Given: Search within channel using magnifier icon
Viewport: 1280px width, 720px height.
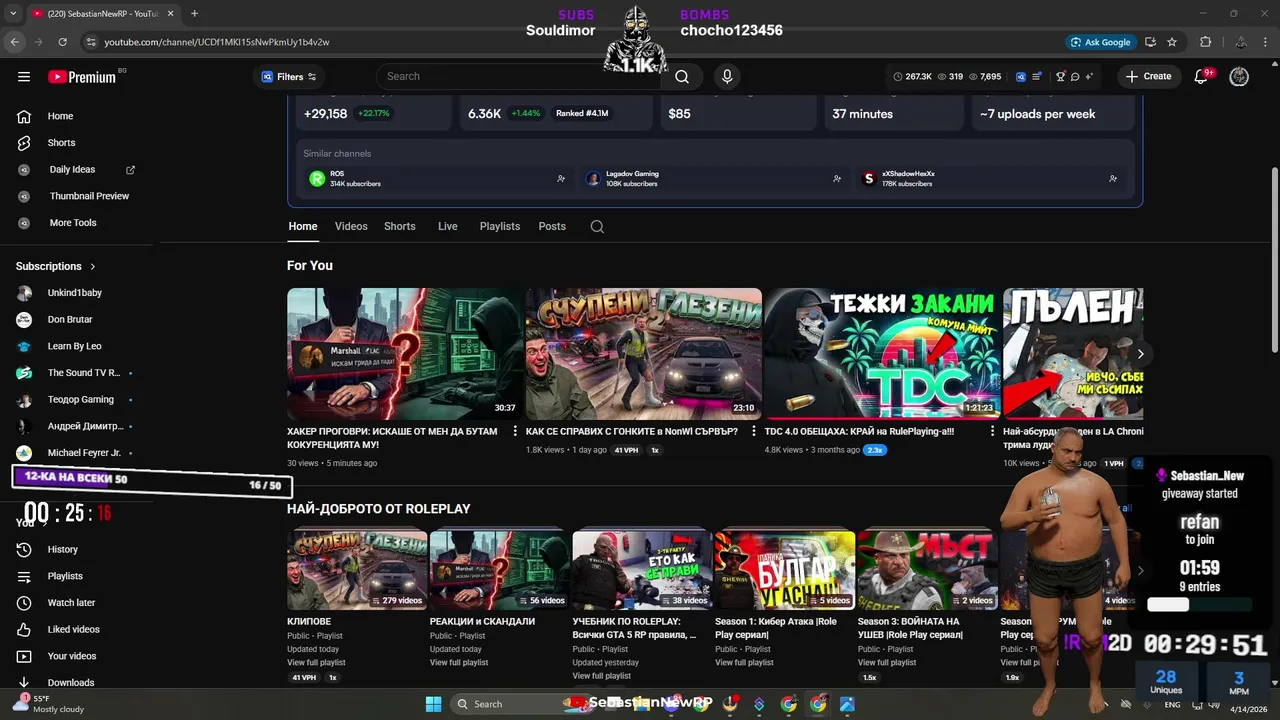Looking at the screenshot, I should click(x=597, y=227).
